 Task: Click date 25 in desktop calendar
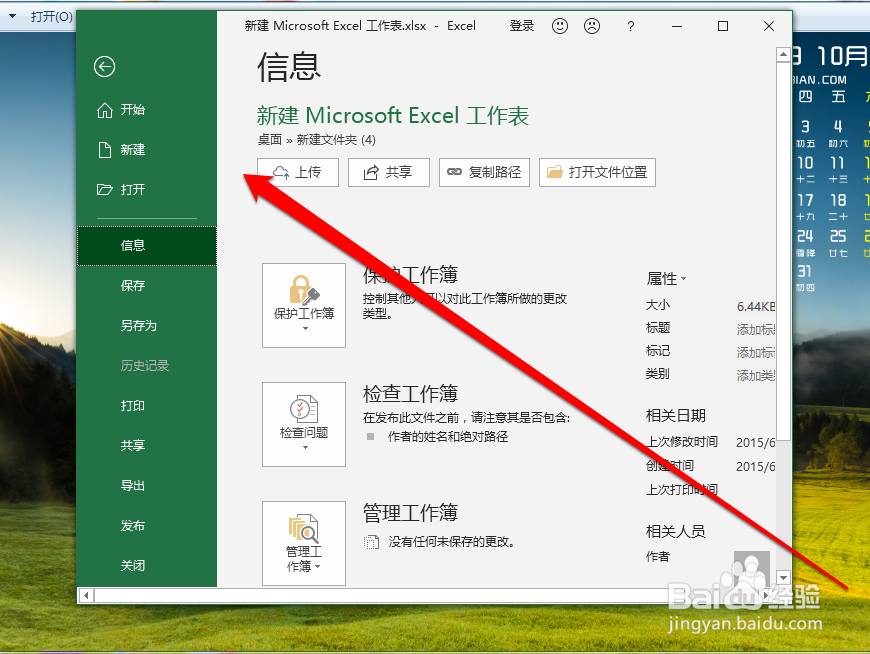[838, 236]
